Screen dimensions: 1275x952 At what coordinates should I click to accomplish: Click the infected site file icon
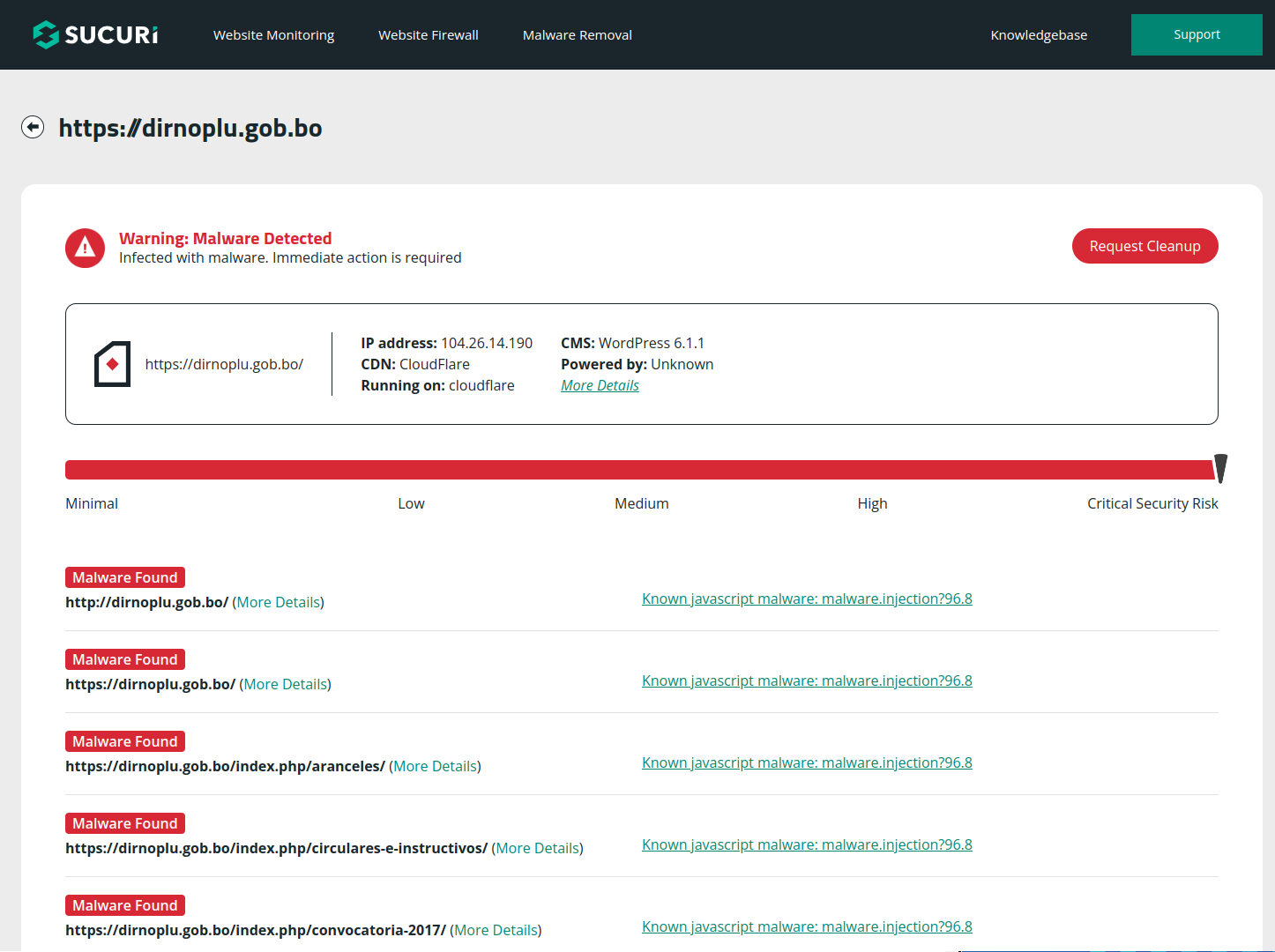point(112,364)
